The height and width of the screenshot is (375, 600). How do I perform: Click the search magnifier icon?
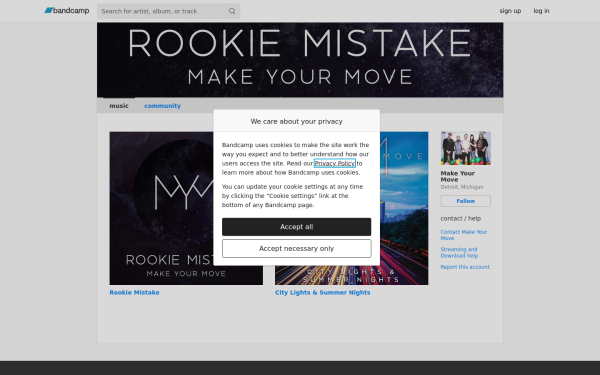[x=232, y=11]
